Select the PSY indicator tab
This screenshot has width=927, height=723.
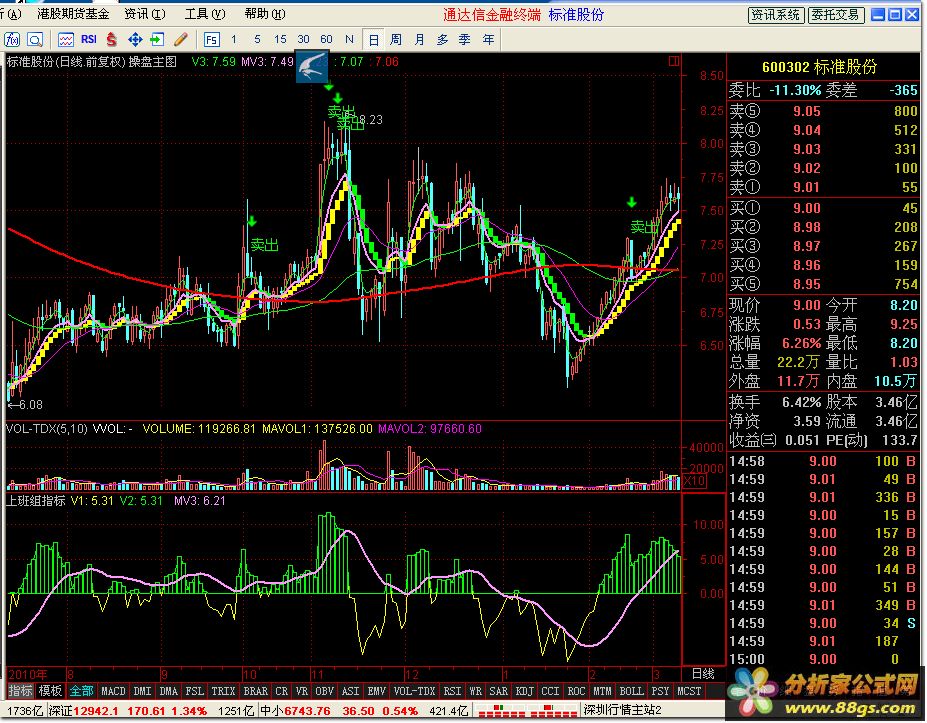(660, 690)
